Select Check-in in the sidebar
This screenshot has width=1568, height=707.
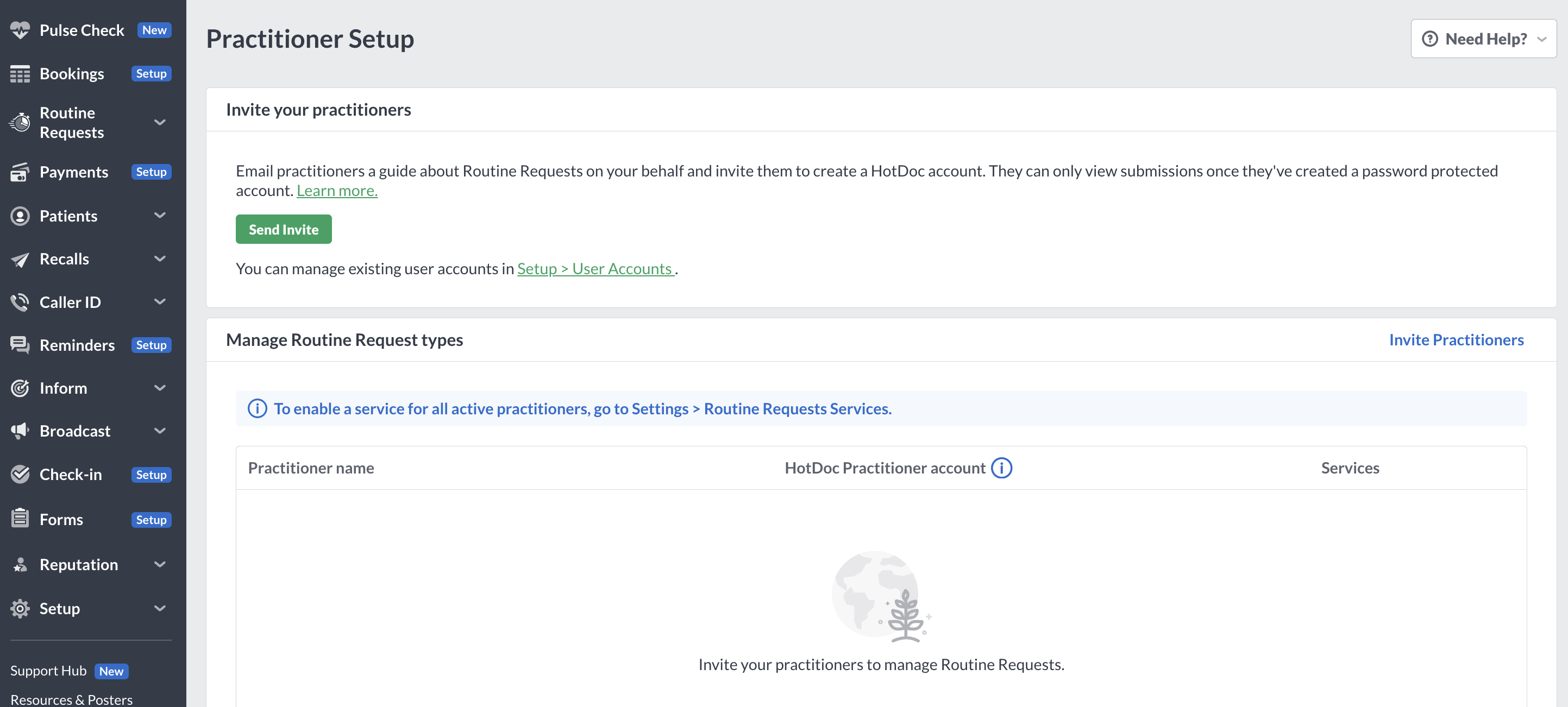point(71,475)
